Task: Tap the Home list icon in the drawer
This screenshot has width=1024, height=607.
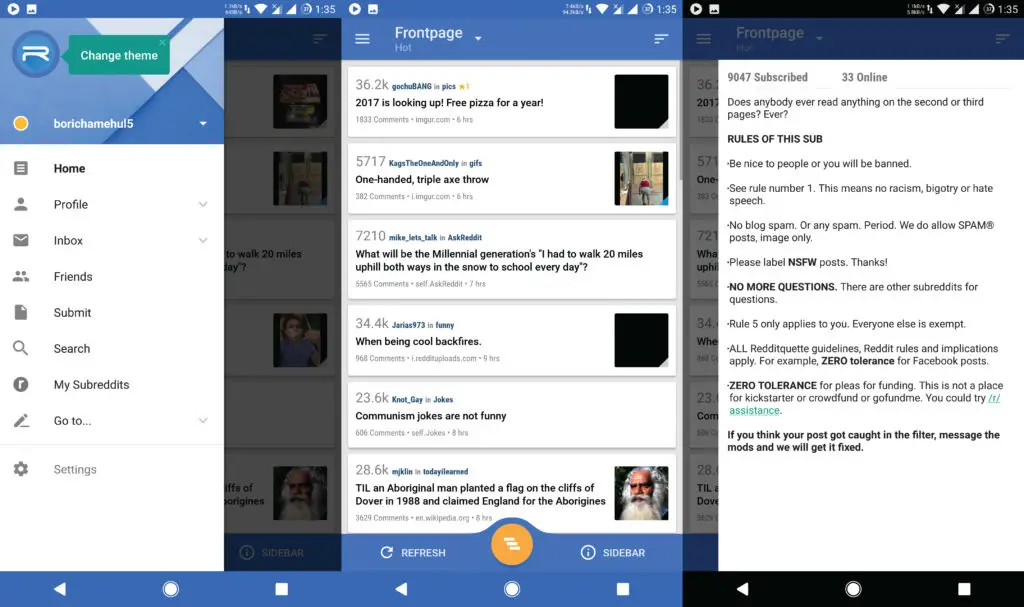Action: point(21,169)
